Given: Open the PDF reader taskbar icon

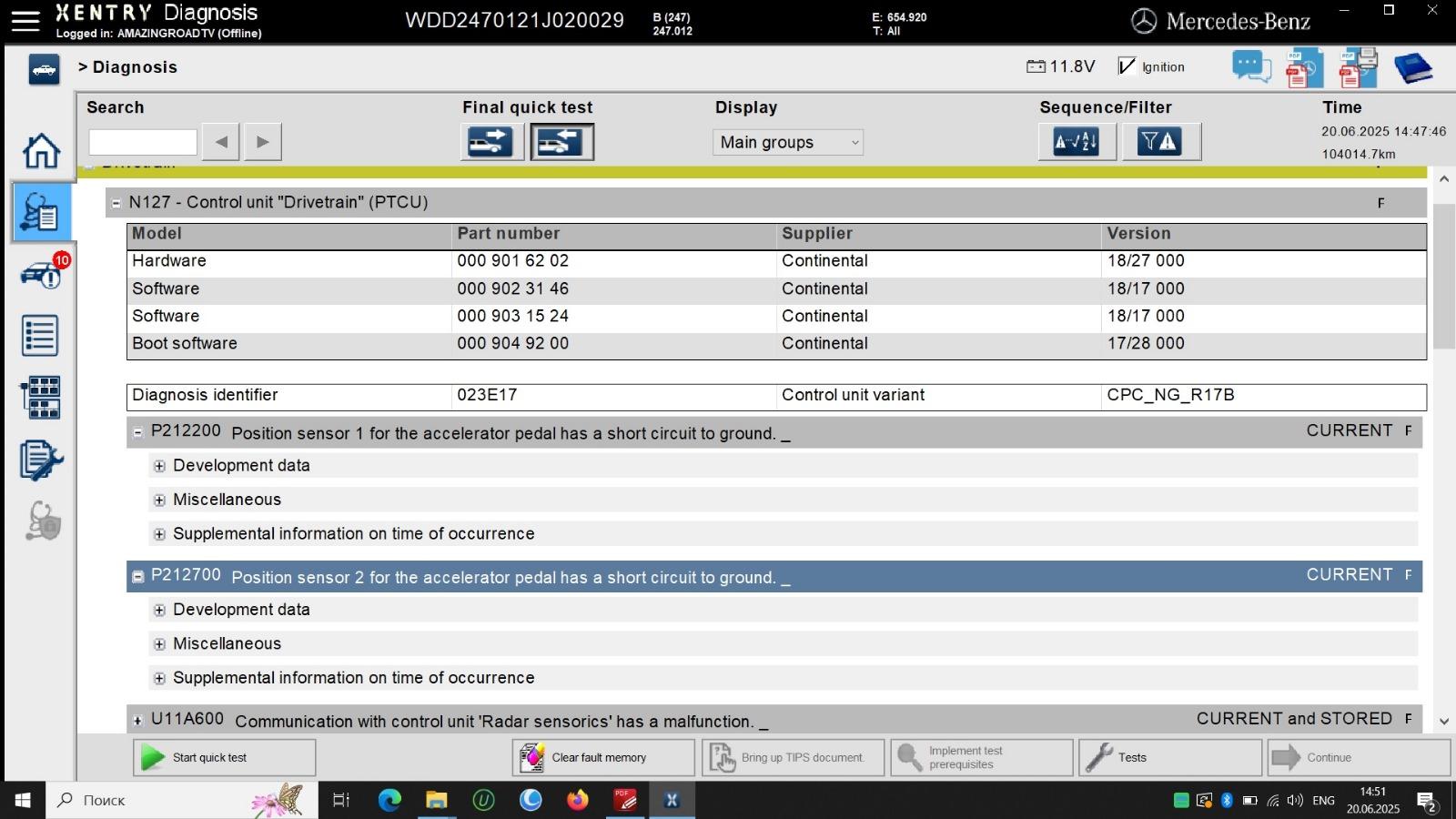Looking at the screenshot, I should point(625,800).
